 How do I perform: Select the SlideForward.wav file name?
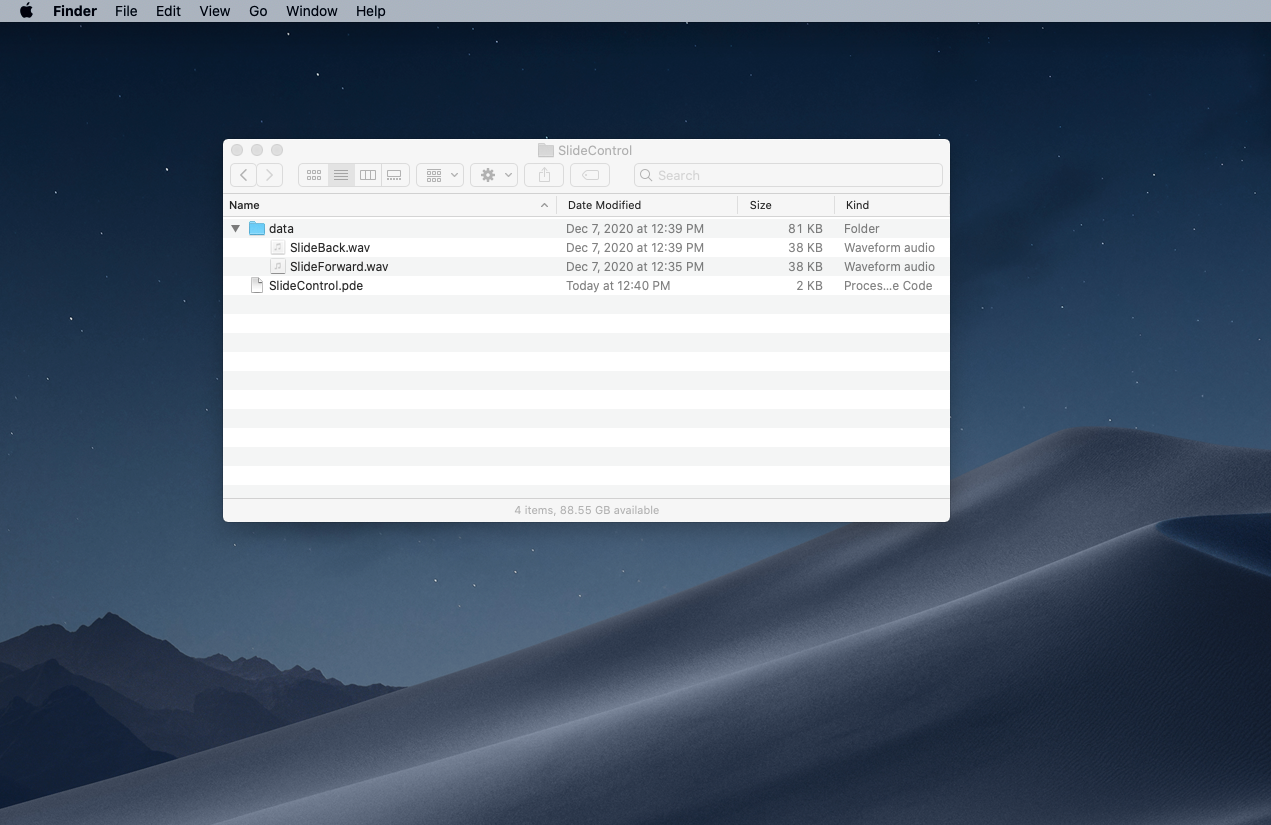click(339, 266)
